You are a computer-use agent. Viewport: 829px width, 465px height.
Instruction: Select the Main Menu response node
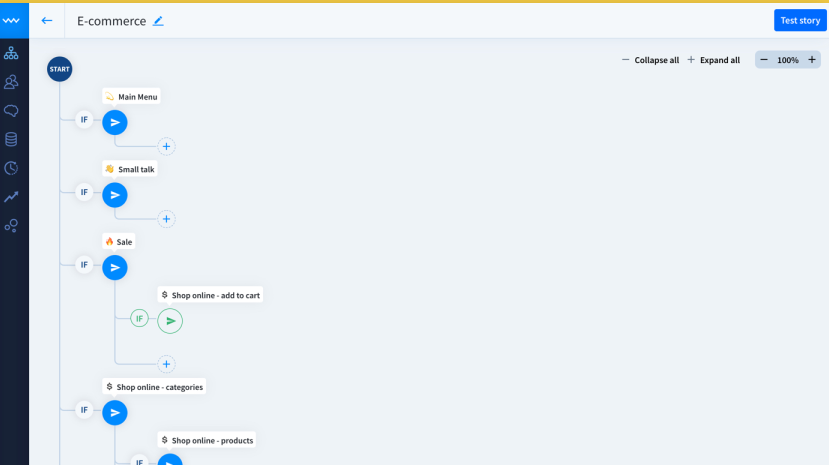click(115, 123)
